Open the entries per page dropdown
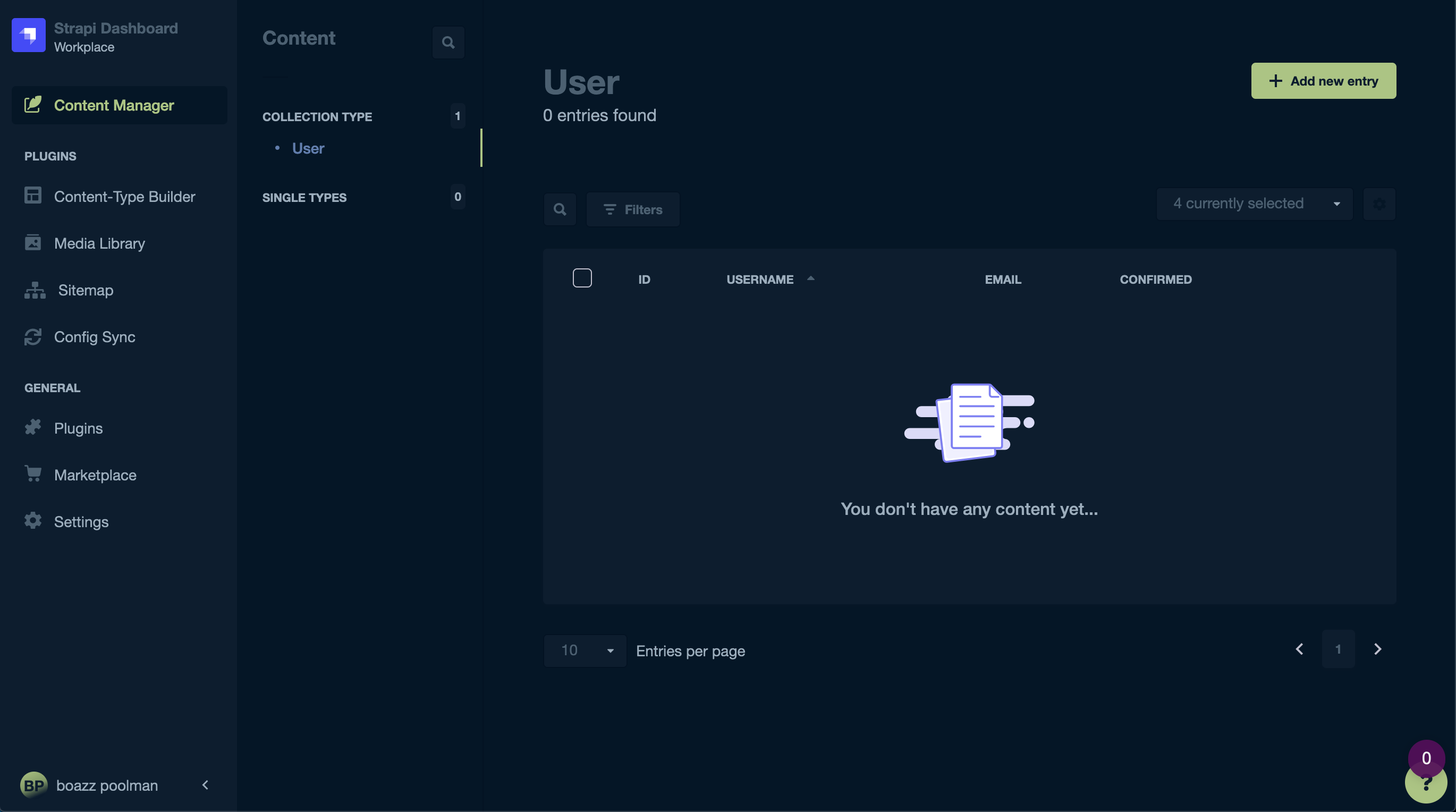This screenshot has height=812, width=1456. pos(585,650)
